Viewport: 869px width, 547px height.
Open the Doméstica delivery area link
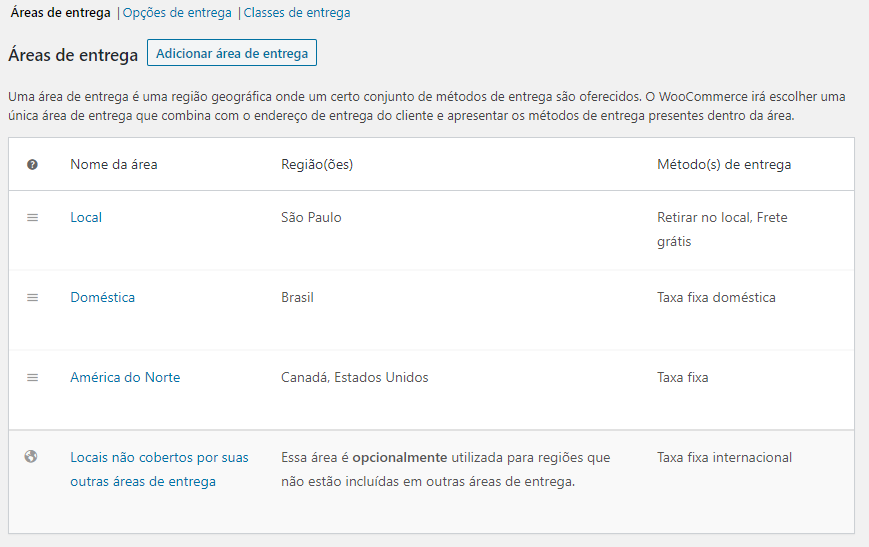[x=102, y=297]
